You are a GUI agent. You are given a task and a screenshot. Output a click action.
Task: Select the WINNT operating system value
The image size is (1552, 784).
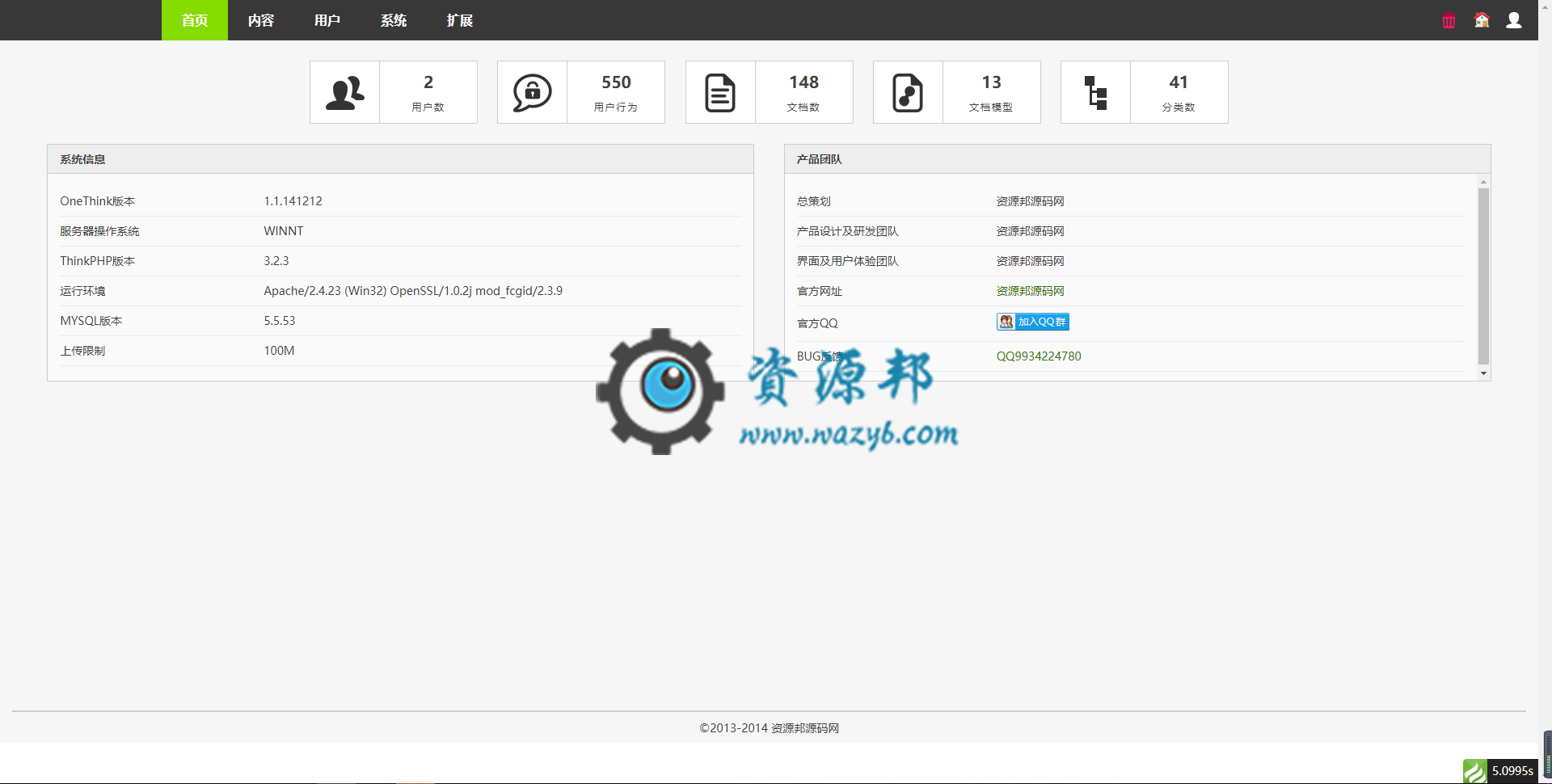(284, 231)
